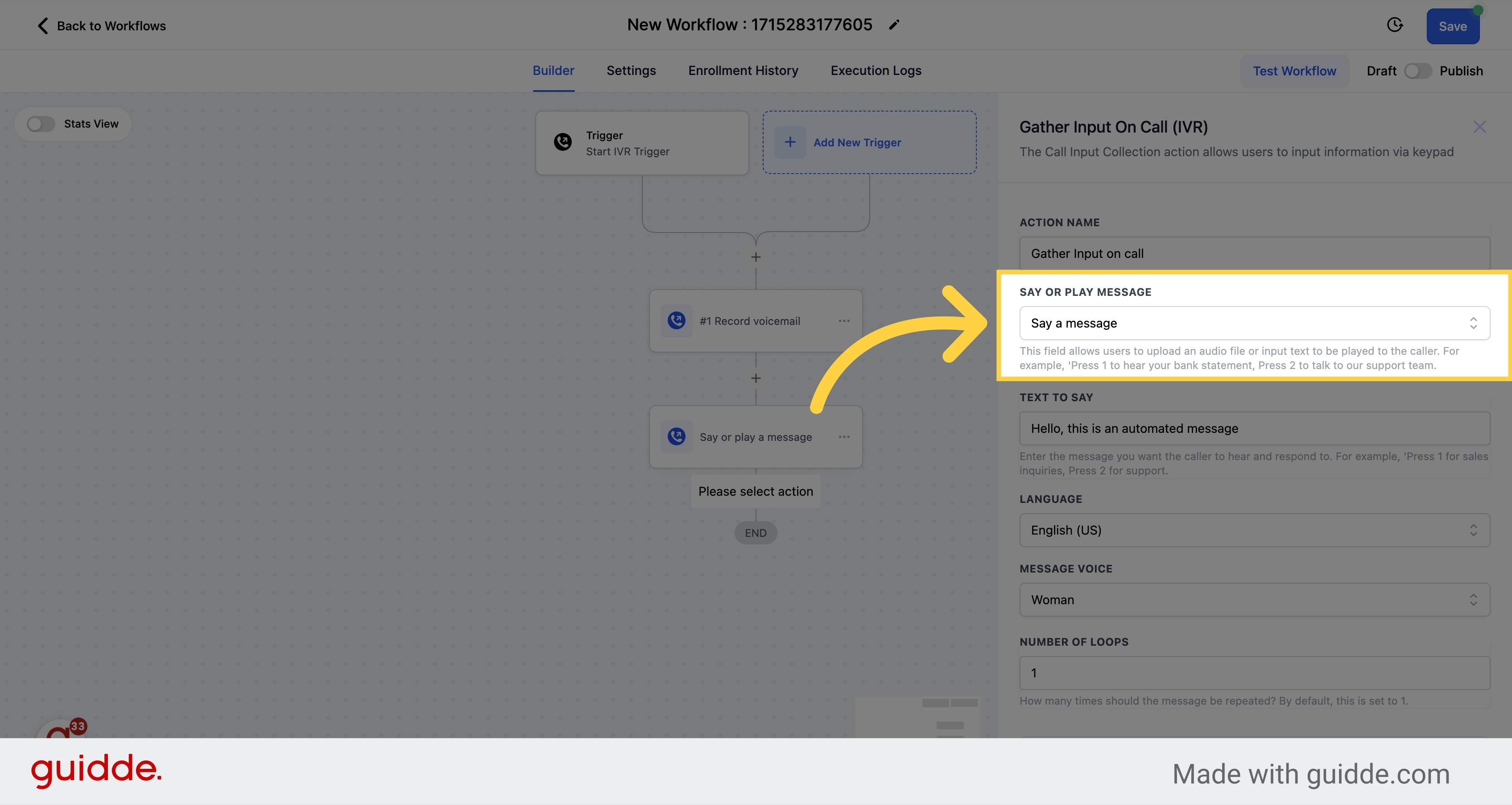
Task: Open the Language dropdown English (US)
Action: tap(1254, 530)
